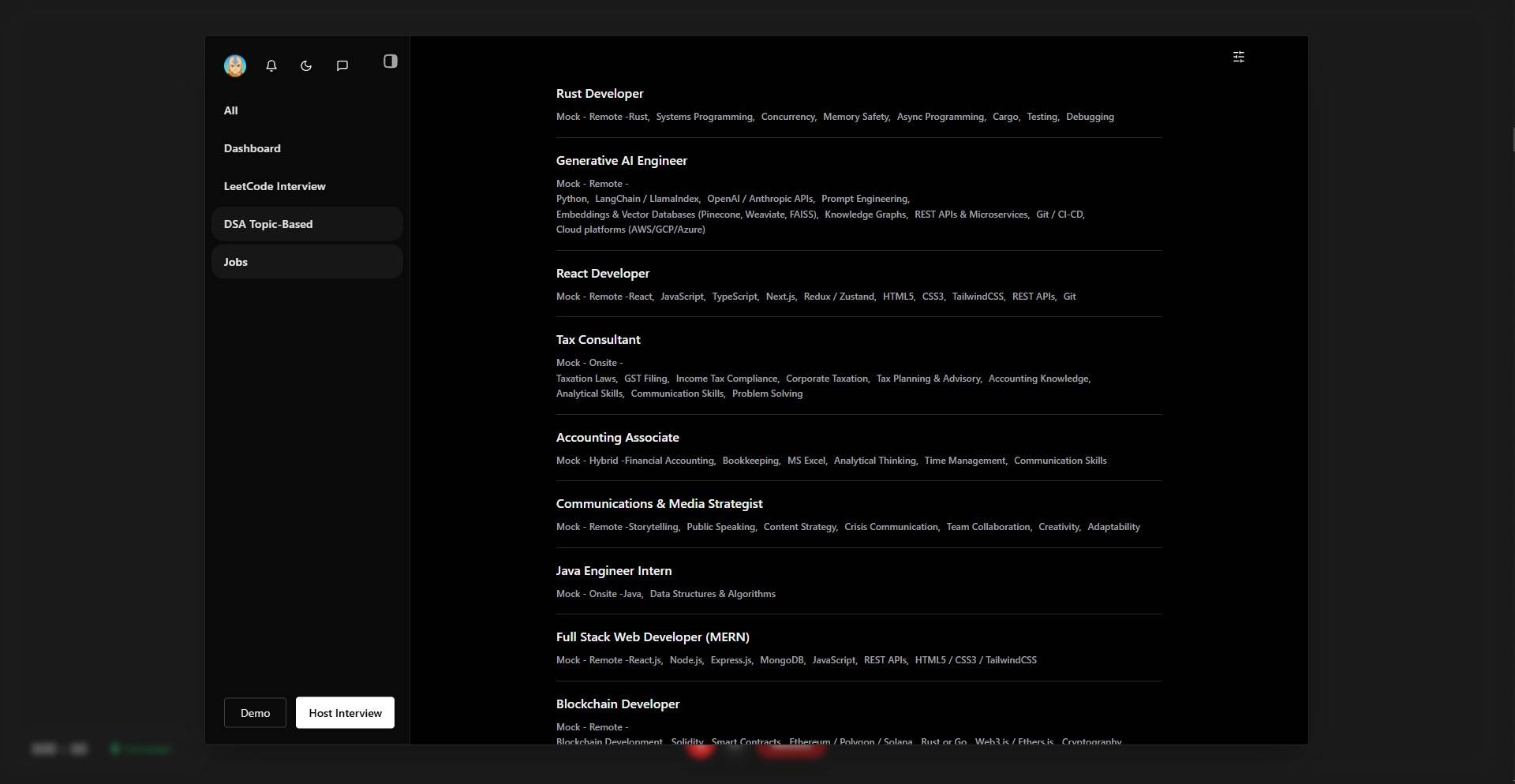Open the filter sliders icon

[1239, 57]
